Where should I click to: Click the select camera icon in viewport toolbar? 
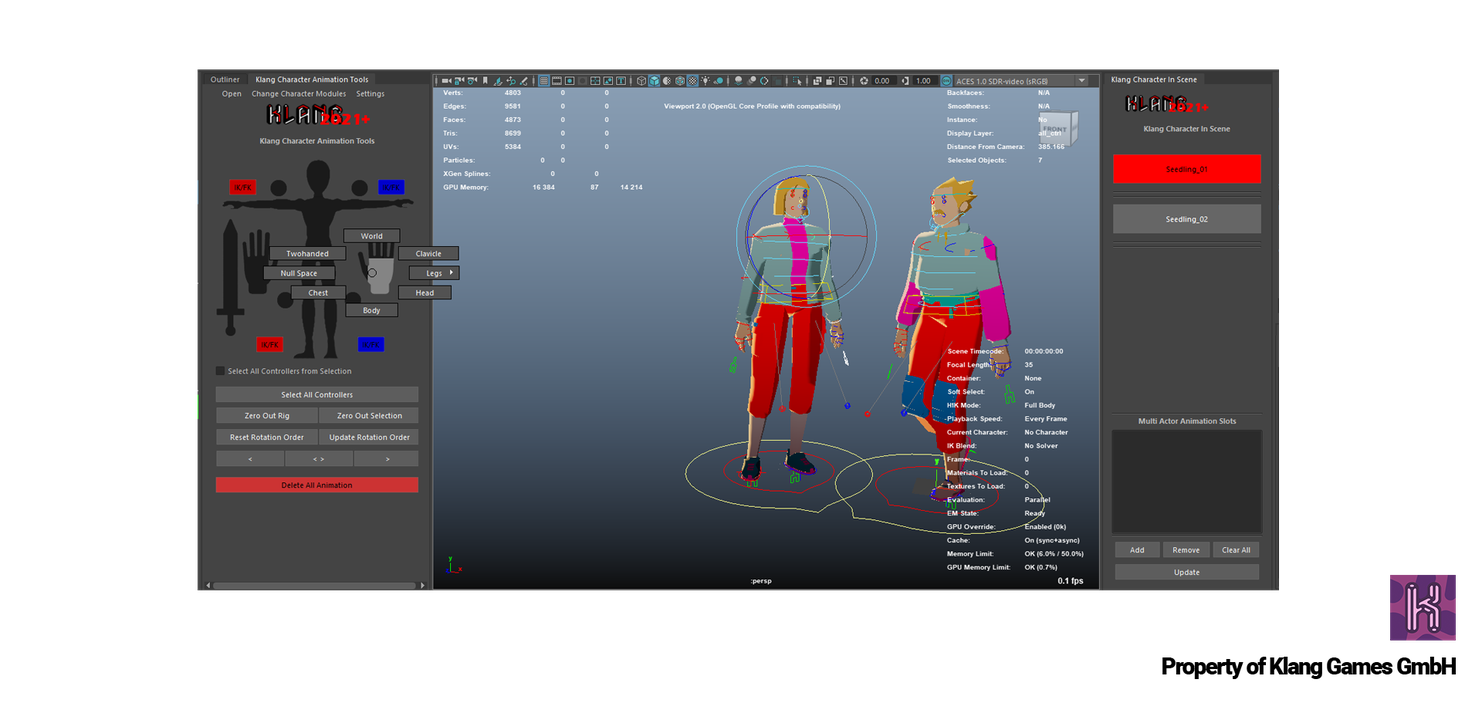coord(446,81)
